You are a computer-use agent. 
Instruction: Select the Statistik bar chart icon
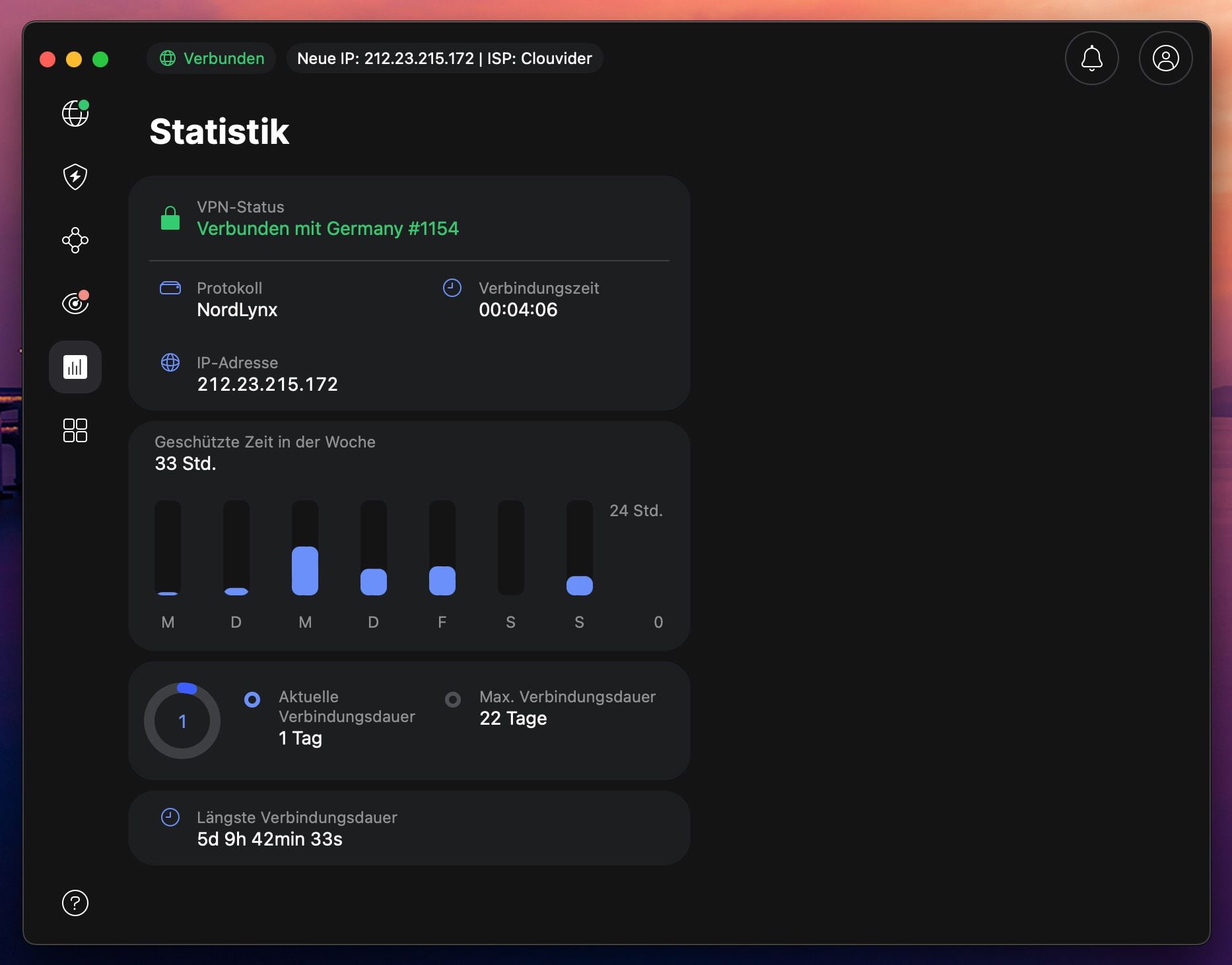click(75, 367)
